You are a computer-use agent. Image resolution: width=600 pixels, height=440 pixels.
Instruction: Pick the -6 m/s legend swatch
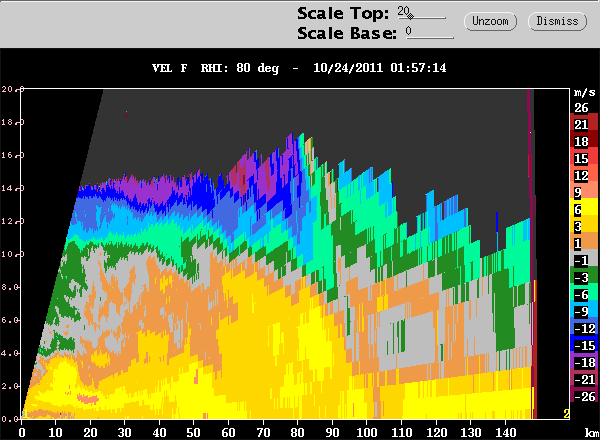pos(580,294)
